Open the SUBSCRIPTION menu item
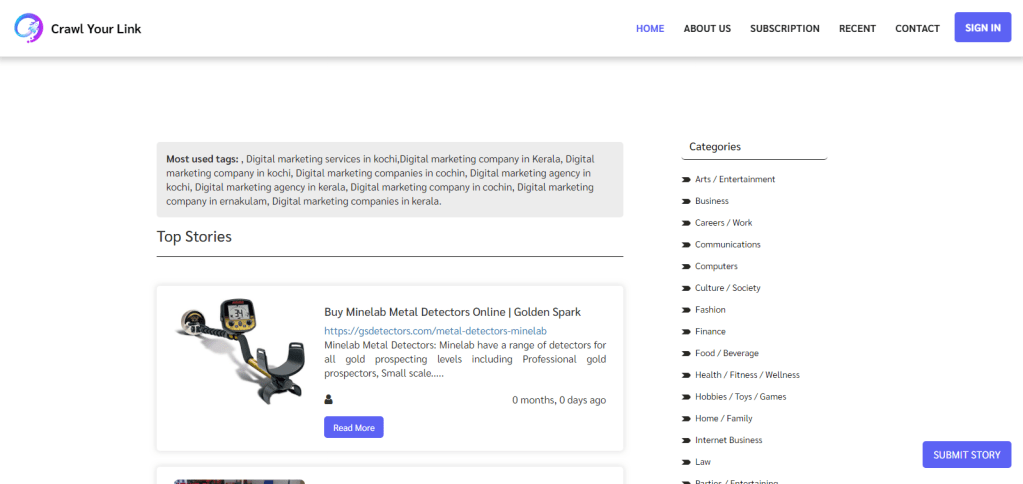Viewport: 1023px width, 484px height. (x=784, y=28)
